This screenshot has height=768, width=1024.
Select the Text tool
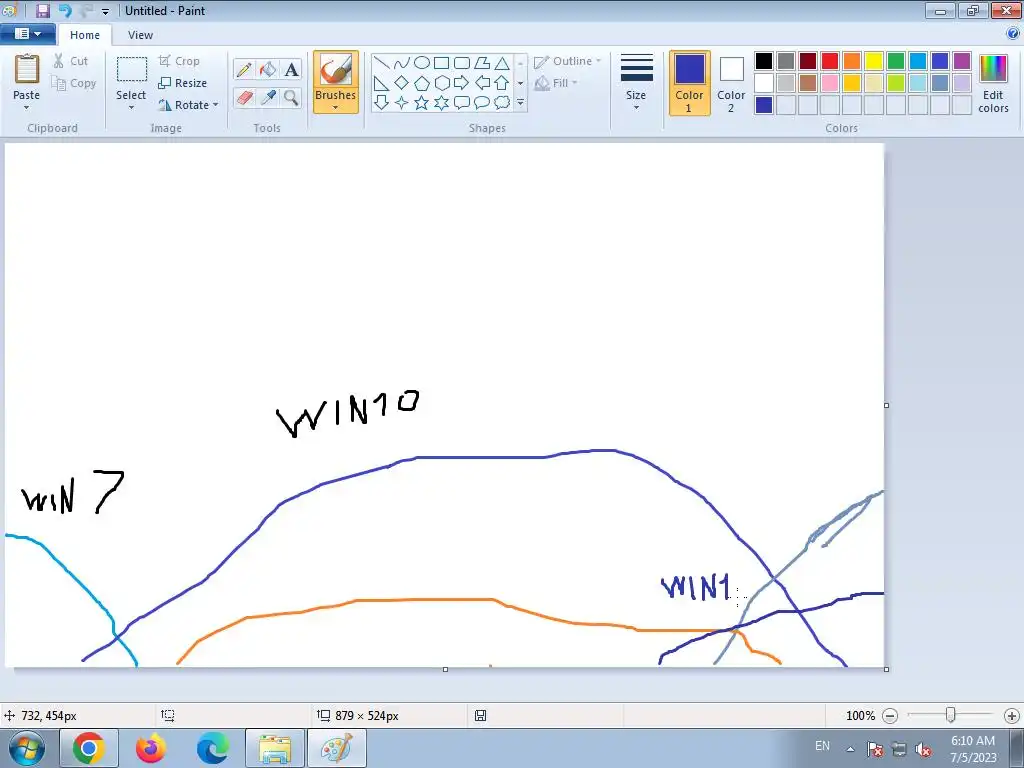[x=291, y=69]
